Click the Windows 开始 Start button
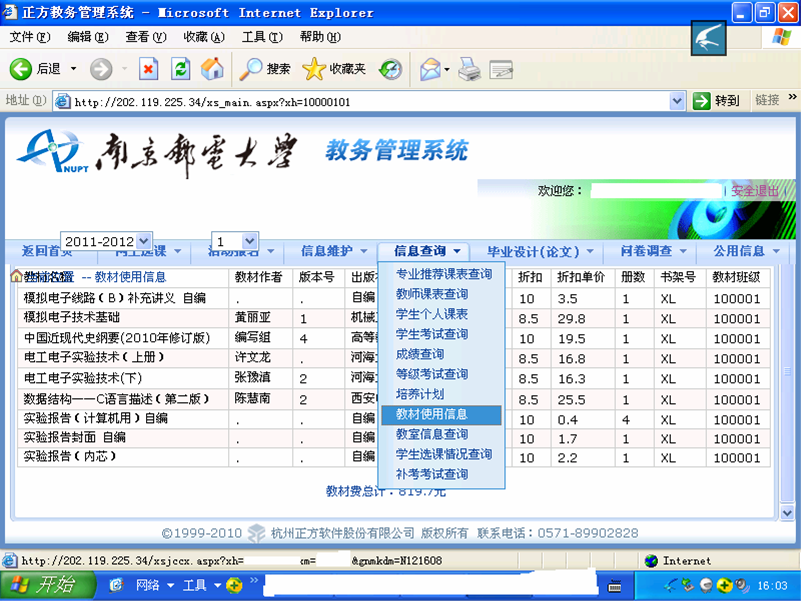801x601 pixels. [43, 585]
